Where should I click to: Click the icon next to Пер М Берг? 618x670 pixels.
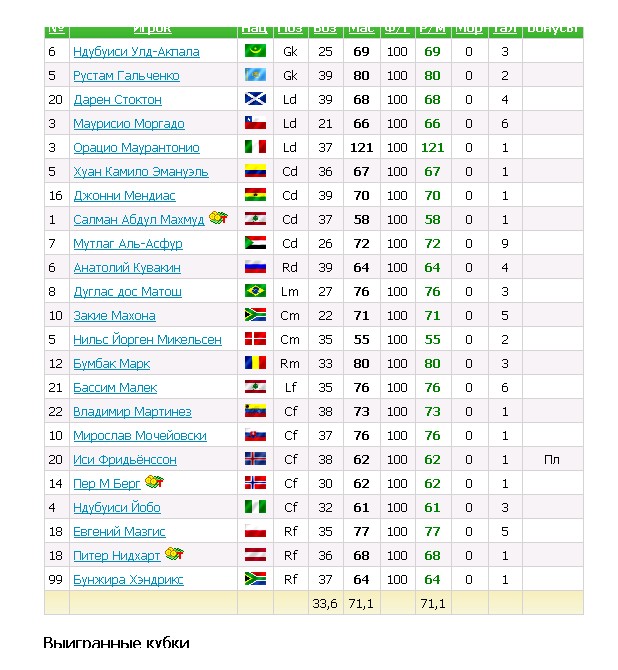click(x=153, y=482)
